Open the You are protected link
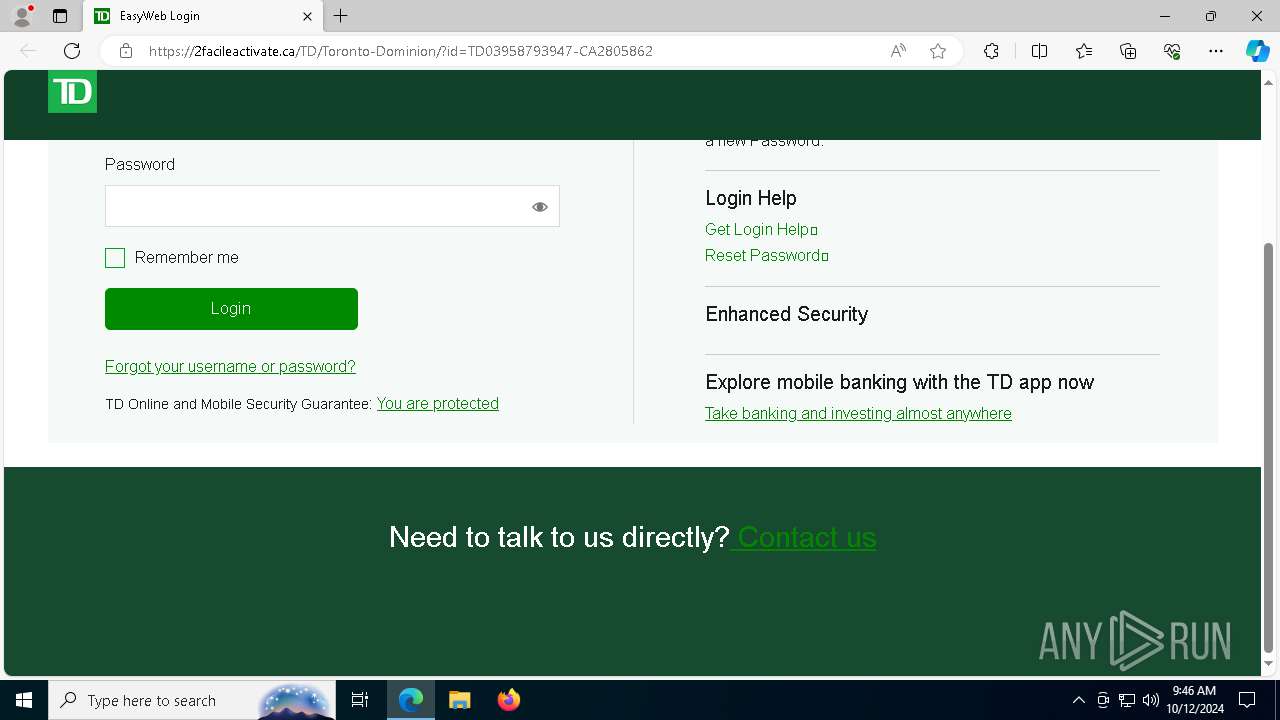 438,404
